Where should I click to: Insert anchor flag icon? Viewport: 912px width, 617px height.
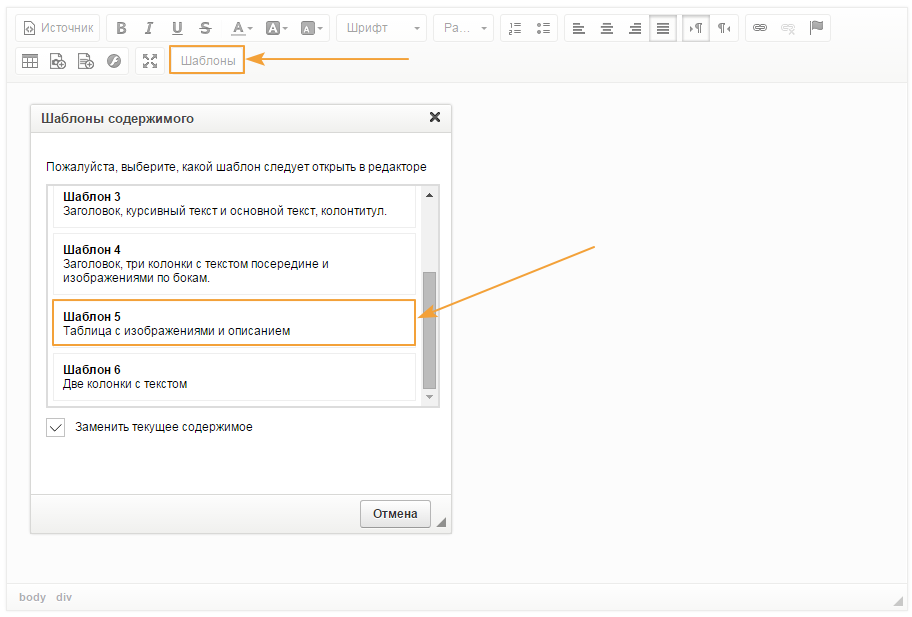click(816, 28)
